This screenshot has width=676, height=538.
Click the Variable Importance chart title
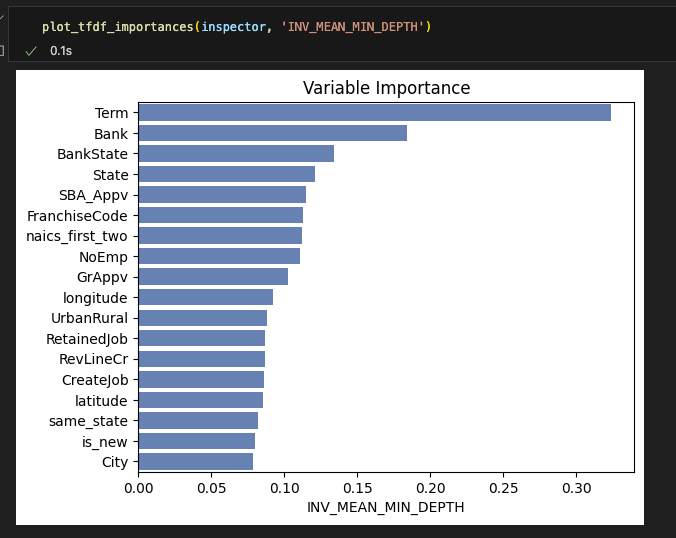pos(386,88)
